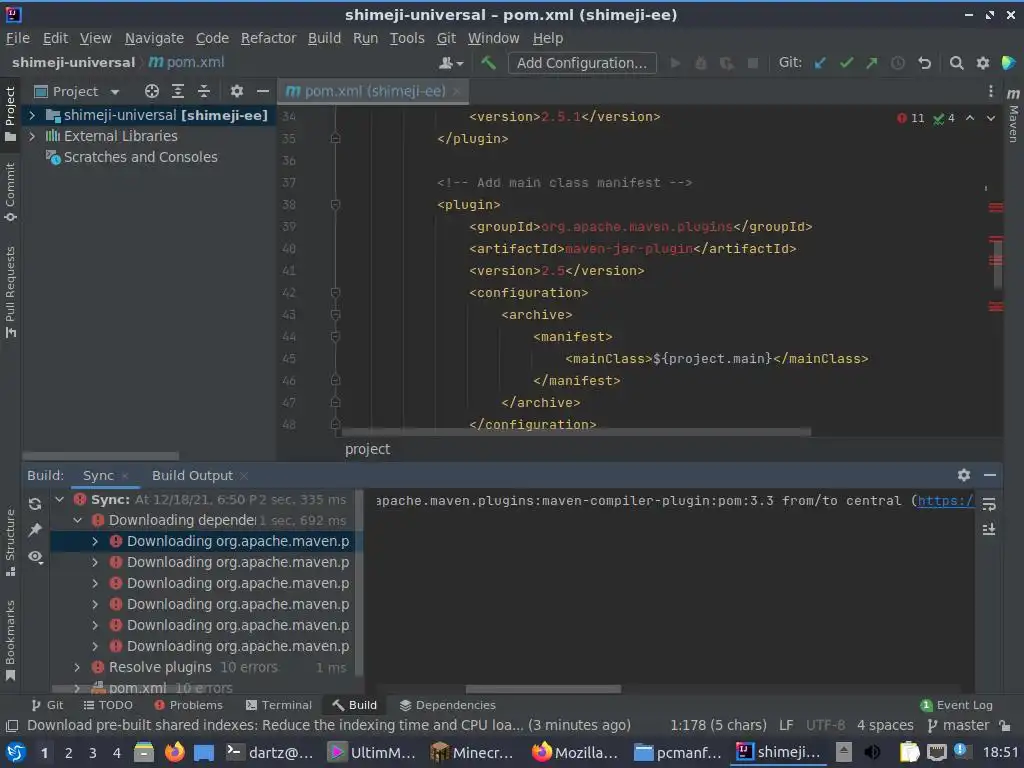Open the Dependencies tool window
This screenshot has height=768, width=1024.
[x=447, y=705]
